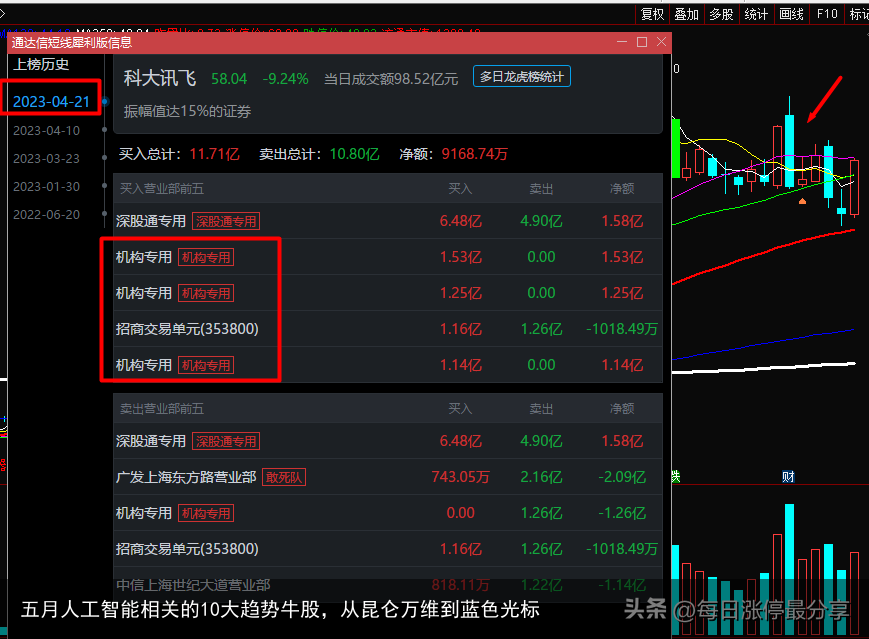Click the 买入 column header in buy table

pyautogui.click(x=460, y=189)
